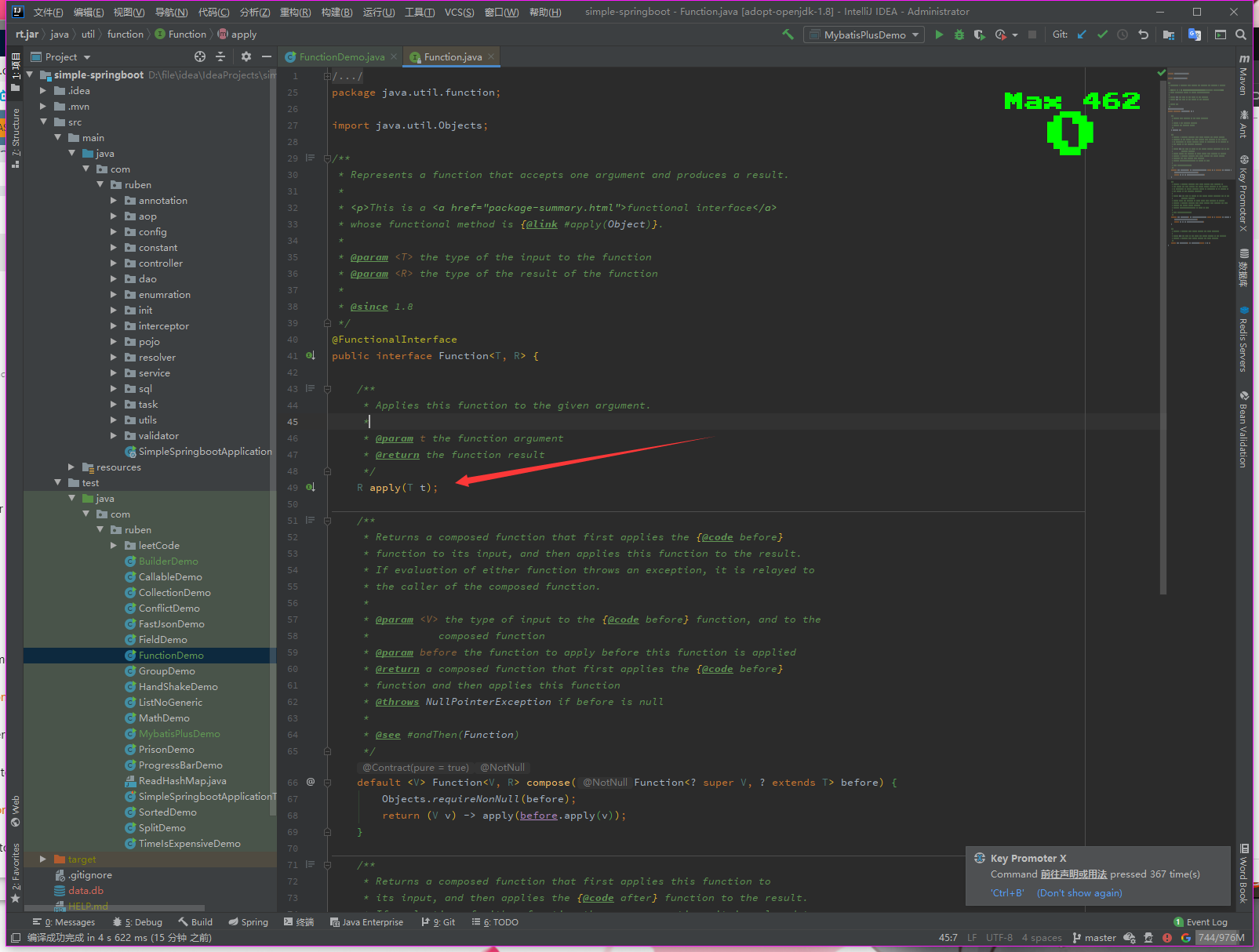1259x952 pixels.
Task: Open the VCS menu
Action: pyautogui.click(x=459, y=12)
